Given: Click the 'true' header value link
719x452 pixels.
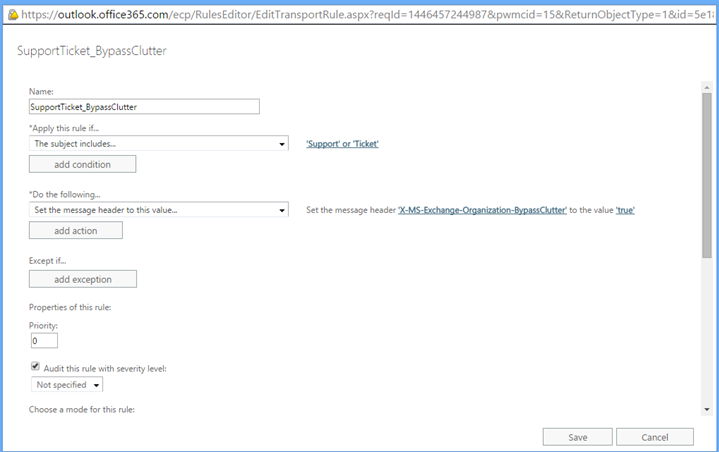Looking at the screenshot, I should click(626, 210).
